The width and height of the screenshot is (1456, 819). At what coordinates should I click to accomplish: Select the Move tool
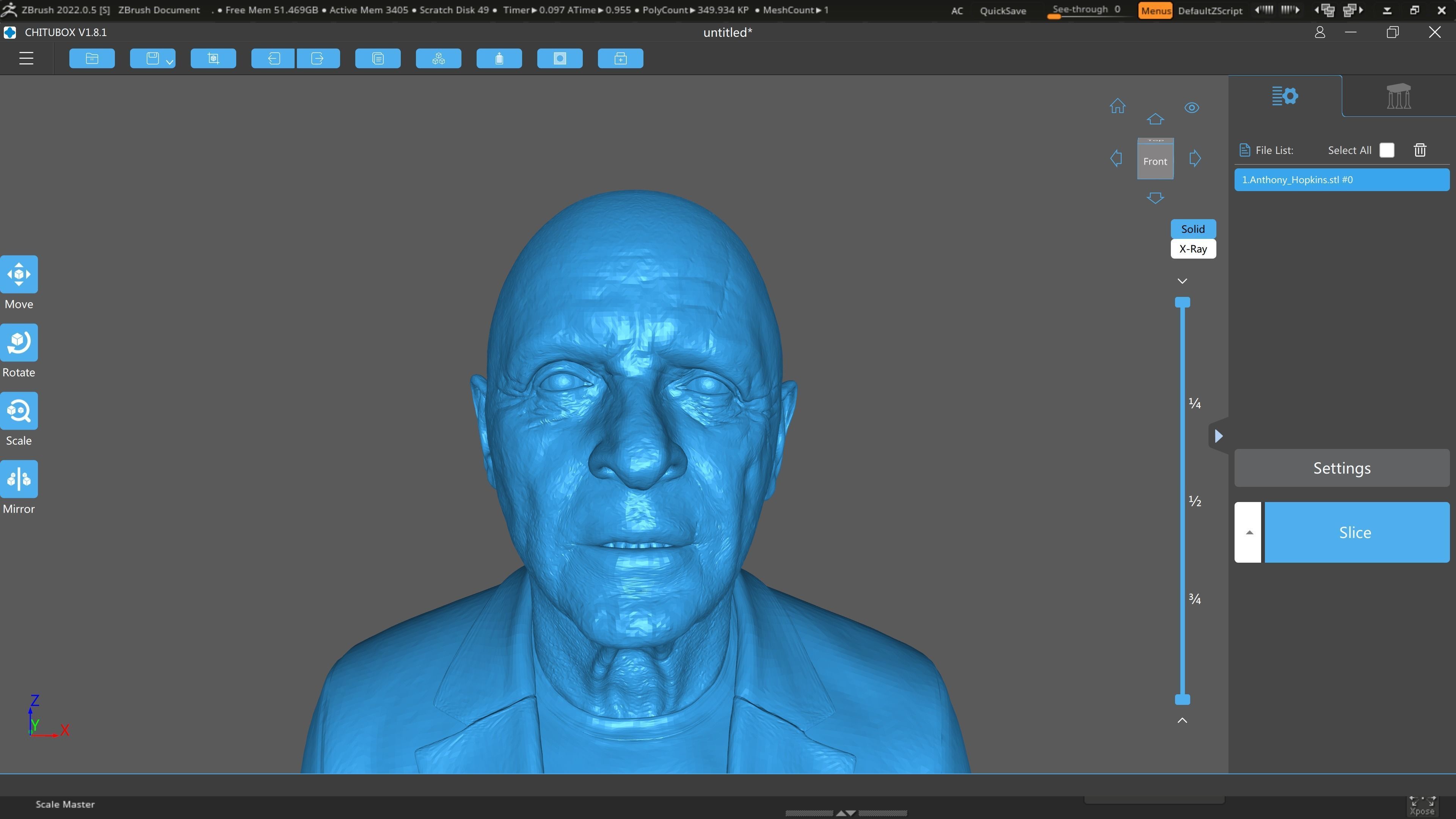point(19,275)
